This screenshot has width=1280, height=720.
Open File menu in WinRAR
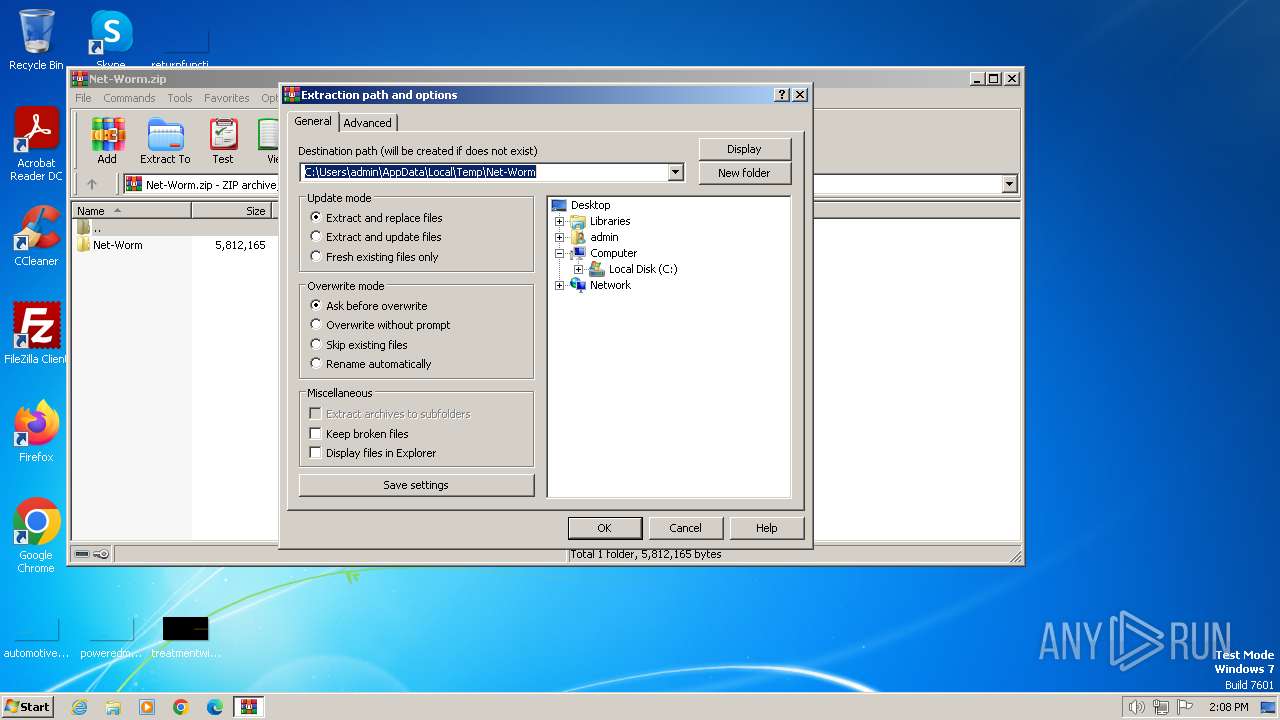coord(83,98)
